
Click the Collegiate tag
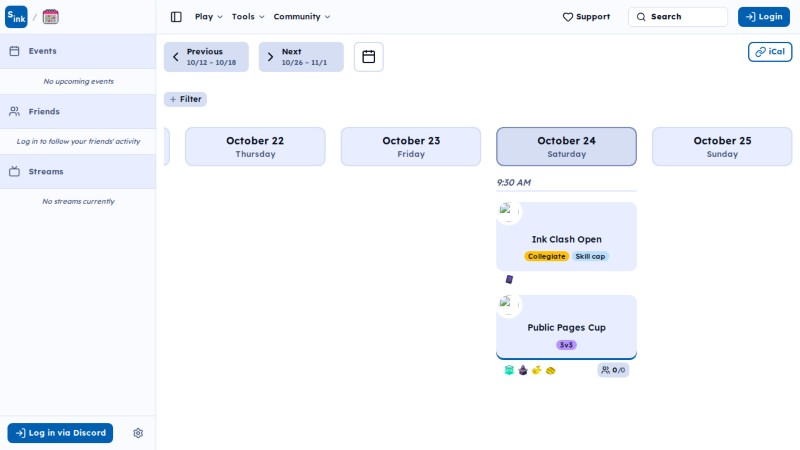pyautogui.click(x=546, y=256)
